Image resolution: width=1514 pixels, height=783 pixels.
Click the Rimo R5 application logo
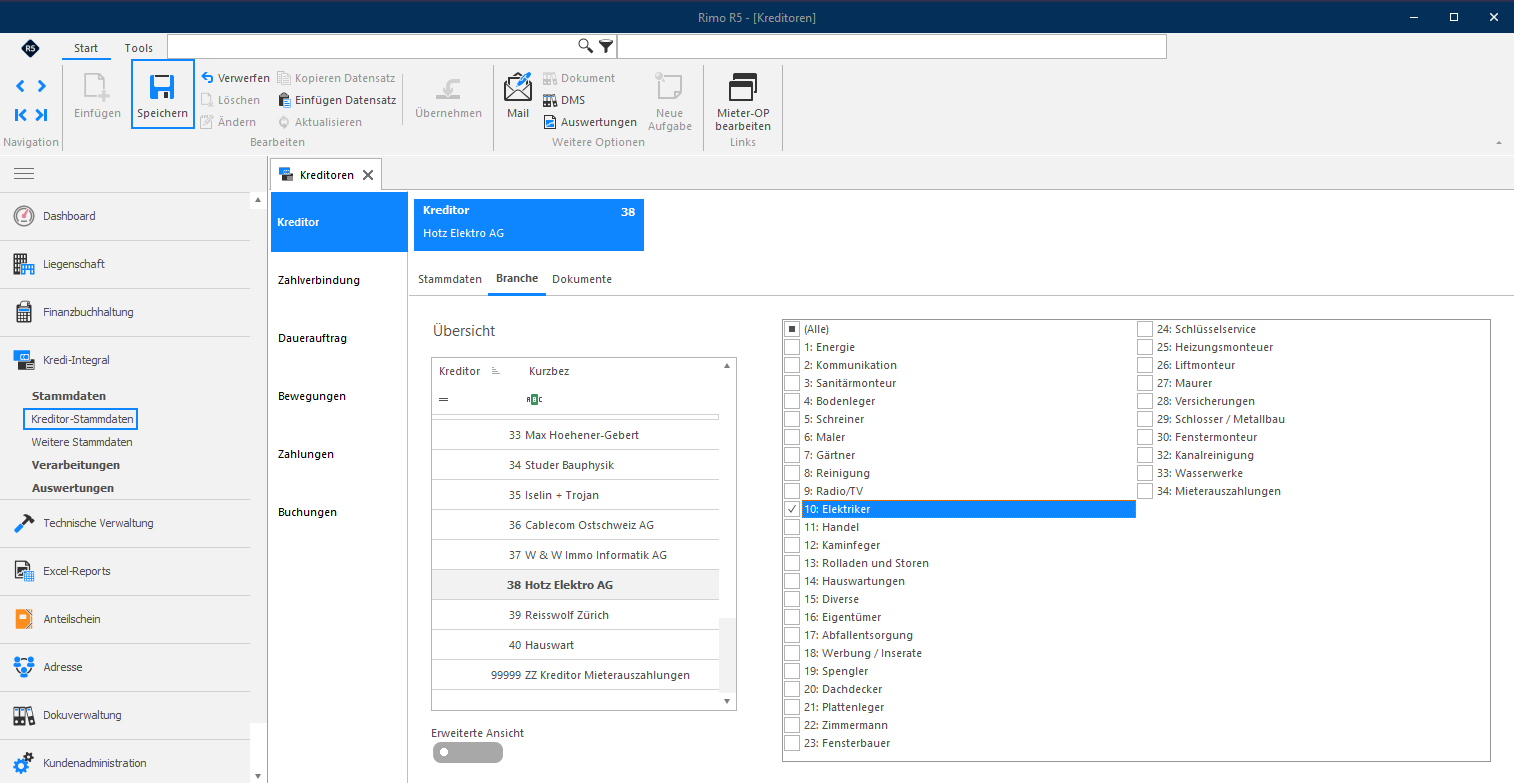point(30,48)
